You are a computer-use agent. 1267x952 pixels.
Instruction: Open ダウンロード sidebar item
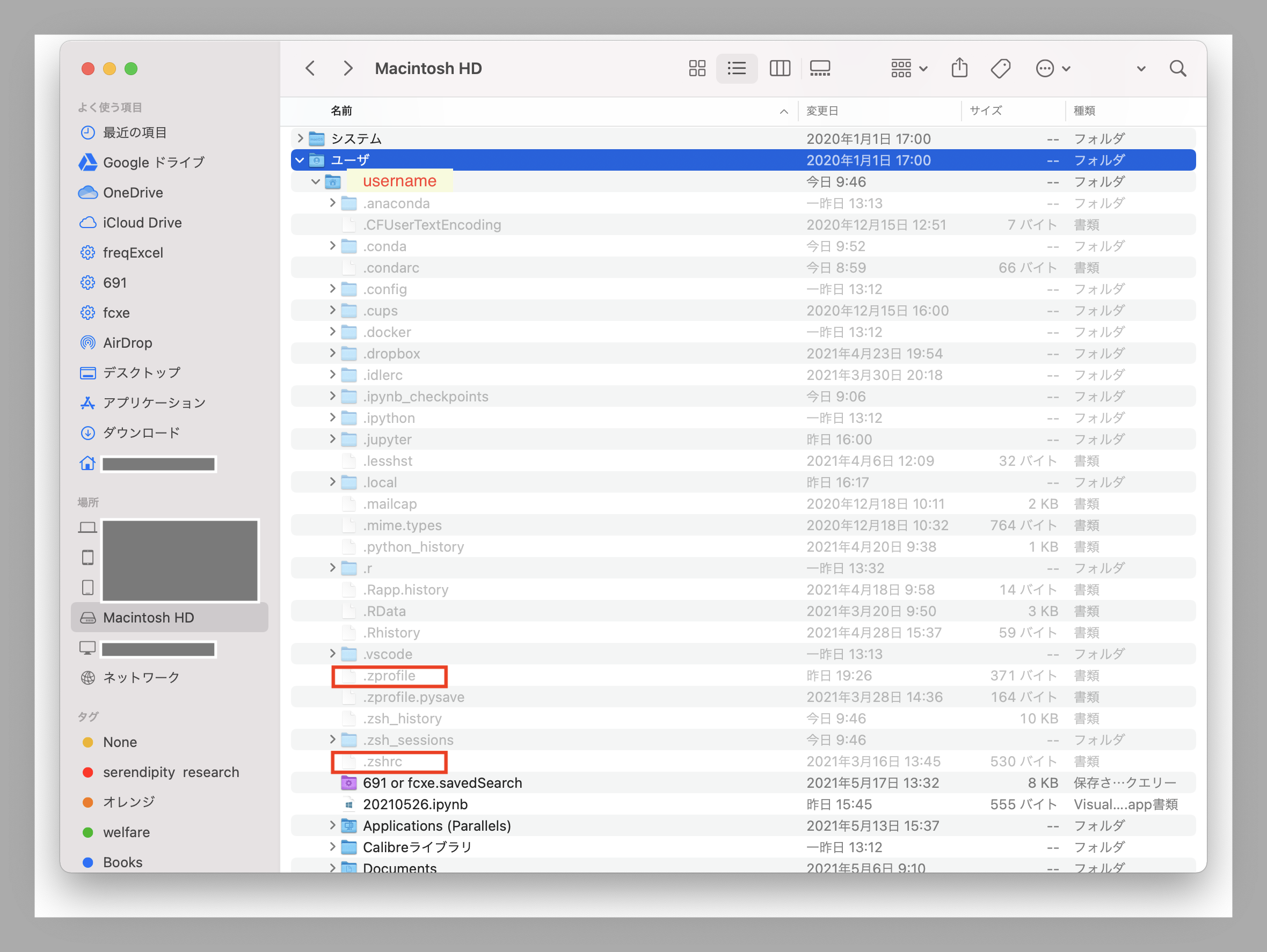142,433
